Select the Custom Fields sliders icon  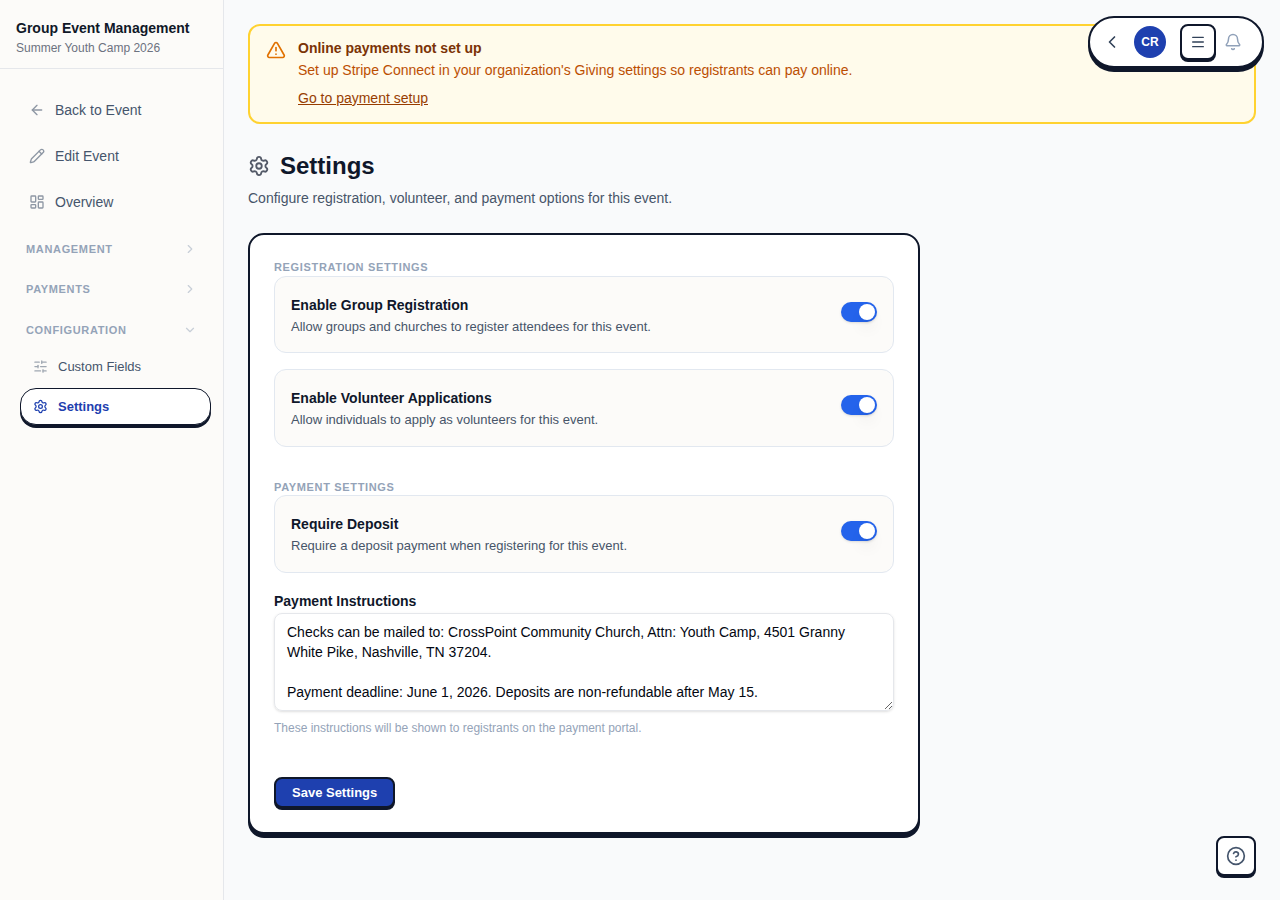click(41, 366)
